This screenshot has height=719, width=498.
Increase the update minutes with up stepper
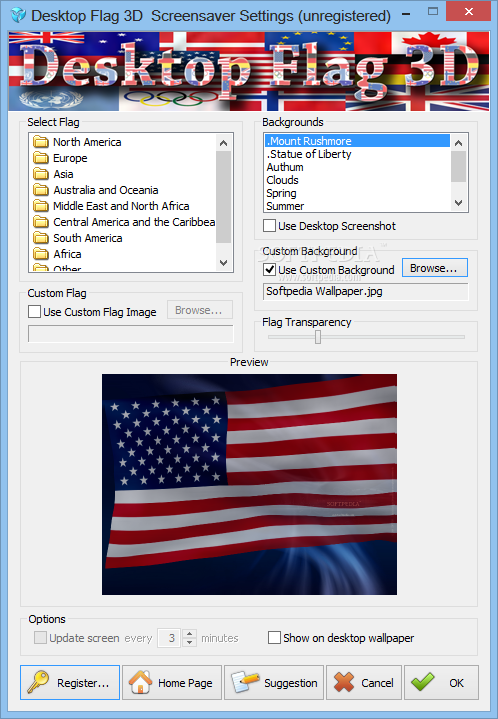[x=189, y=633]
